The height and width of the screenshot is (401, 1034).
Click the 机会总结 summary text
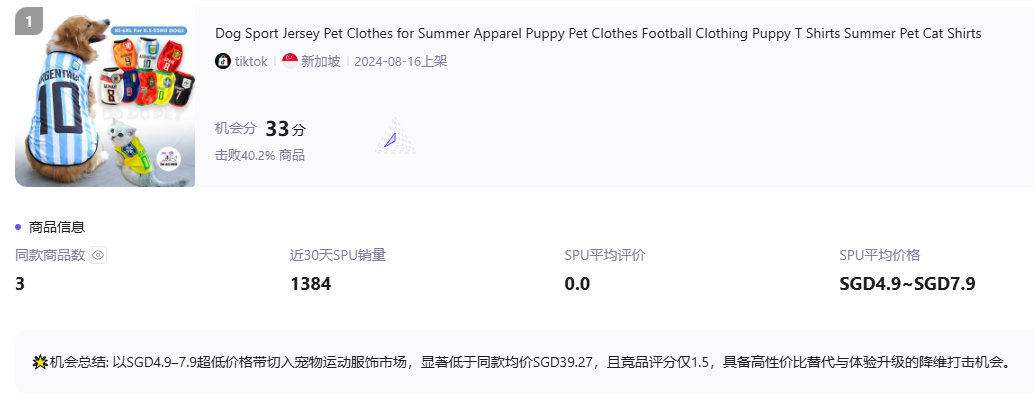(528, 361)
